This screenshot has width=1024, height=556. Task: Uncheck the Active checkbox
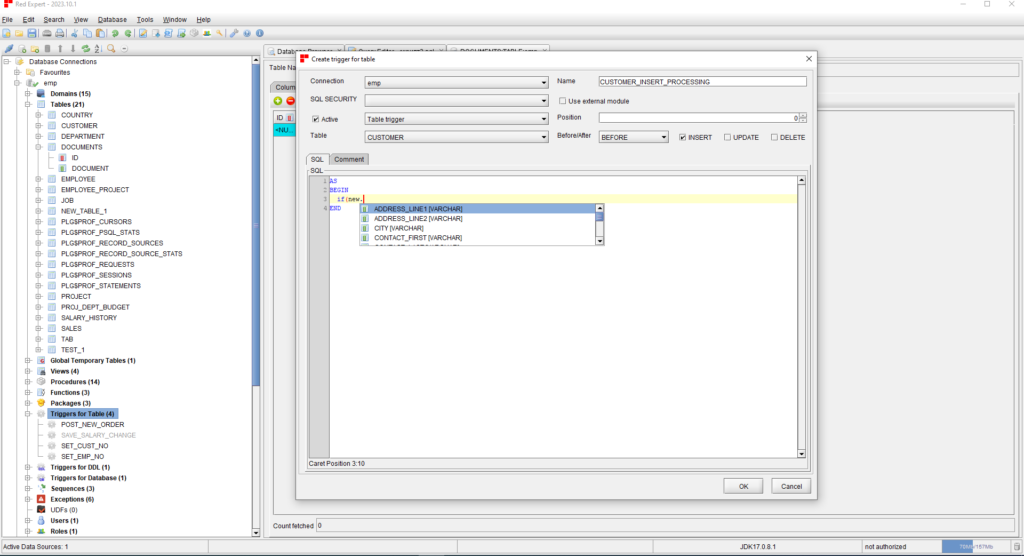click(x=316, y=119)
